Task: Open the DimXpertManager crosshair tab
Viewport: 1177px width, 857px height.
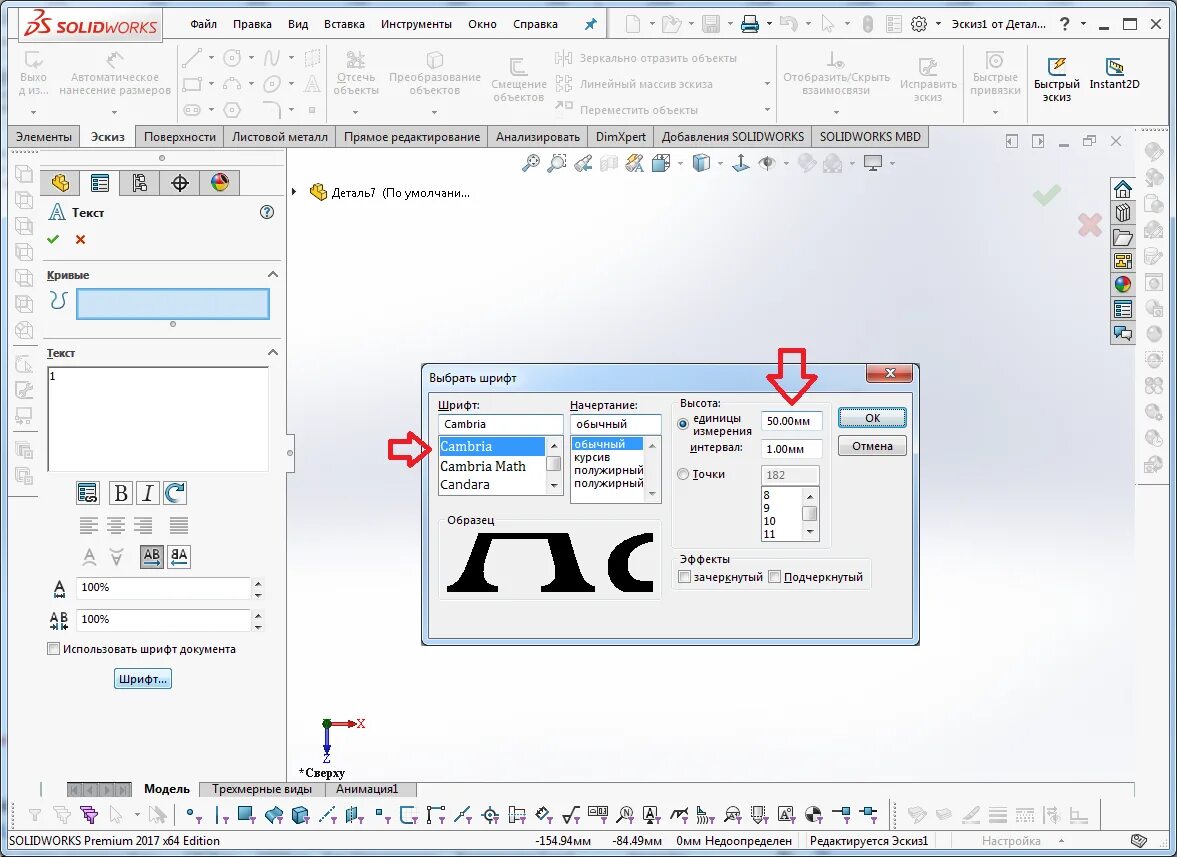Action: [179, 182]
